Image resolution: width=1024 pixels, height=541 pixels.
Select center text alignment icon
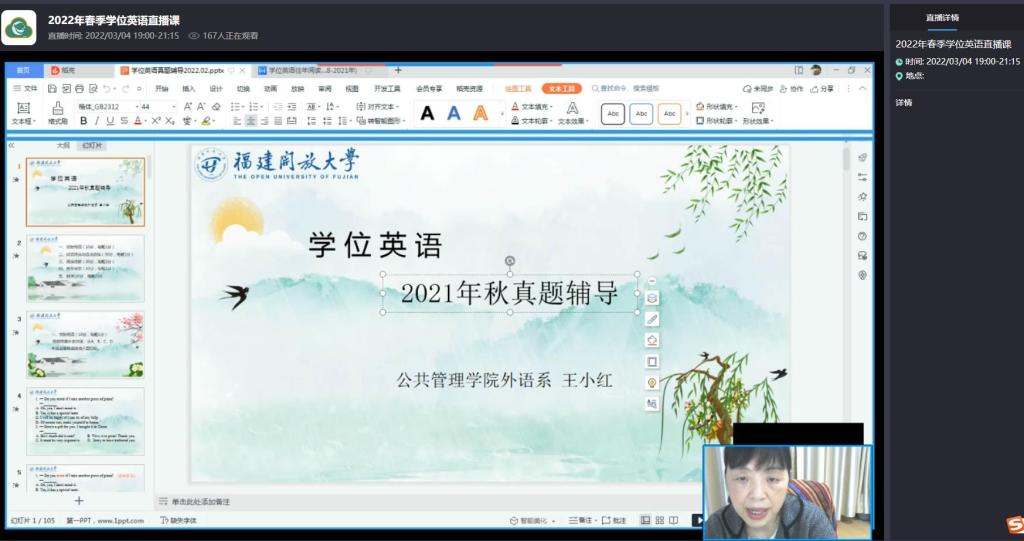click(x=251, y=121)
